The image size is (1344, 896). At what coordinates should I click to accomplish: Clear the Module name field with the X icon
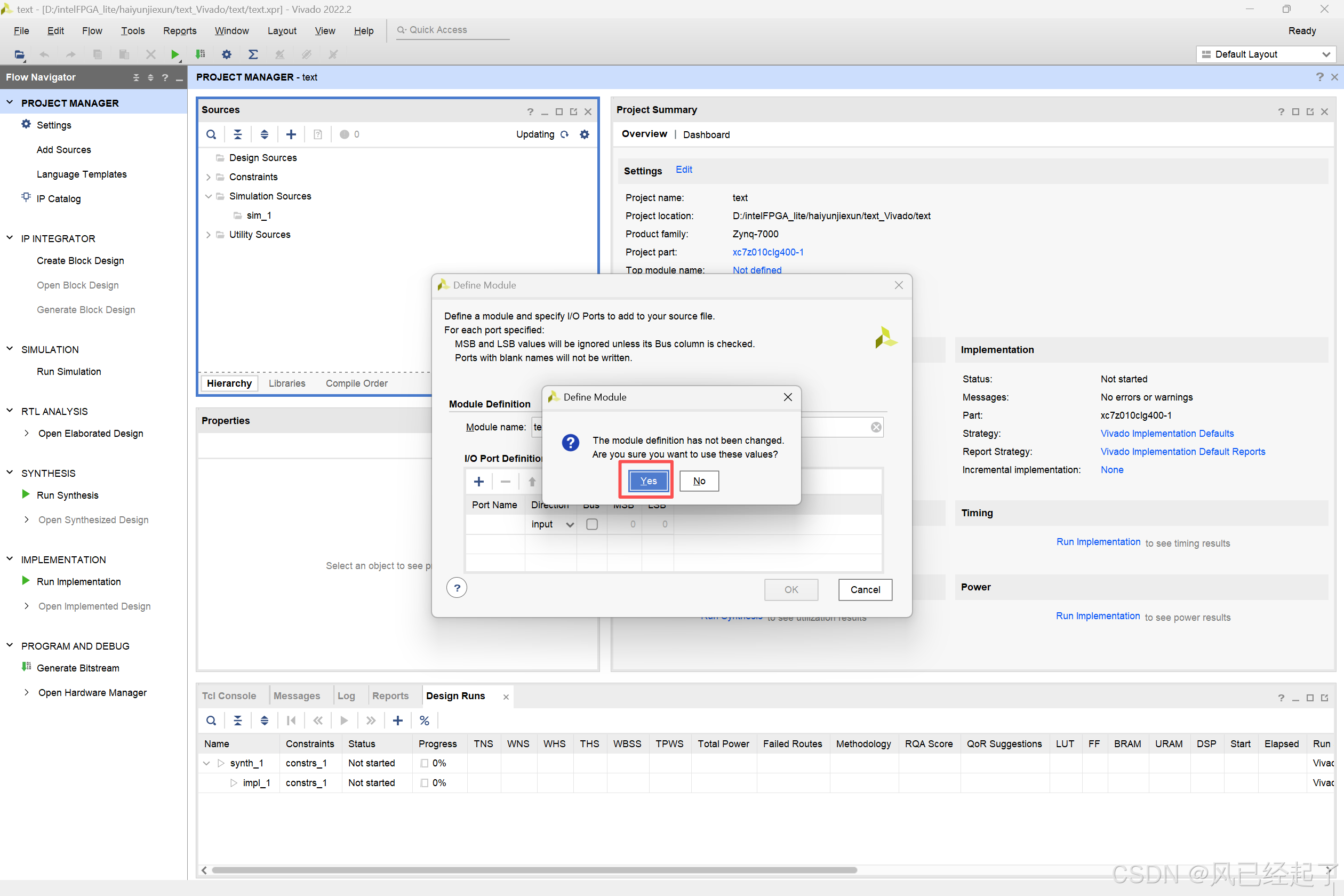(x=875, y=427)
